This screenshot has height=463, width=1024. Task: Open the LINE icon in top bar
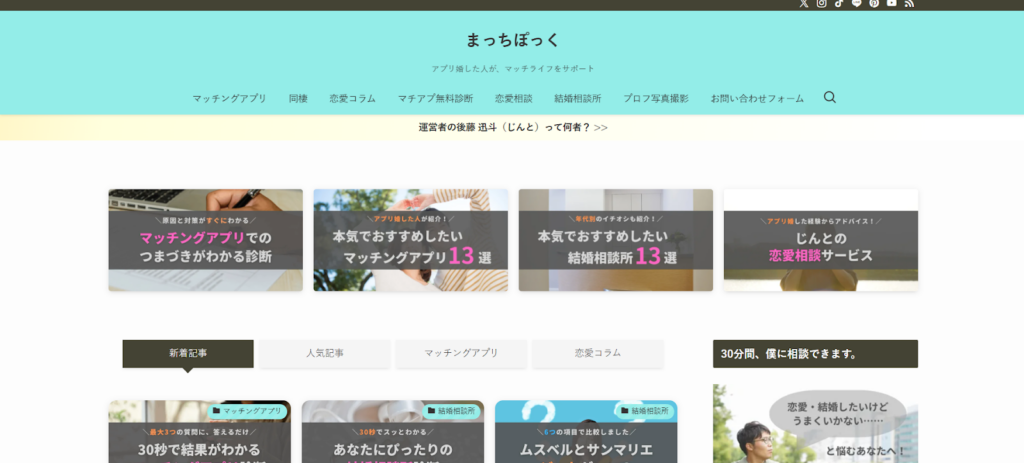click(857, 4)
